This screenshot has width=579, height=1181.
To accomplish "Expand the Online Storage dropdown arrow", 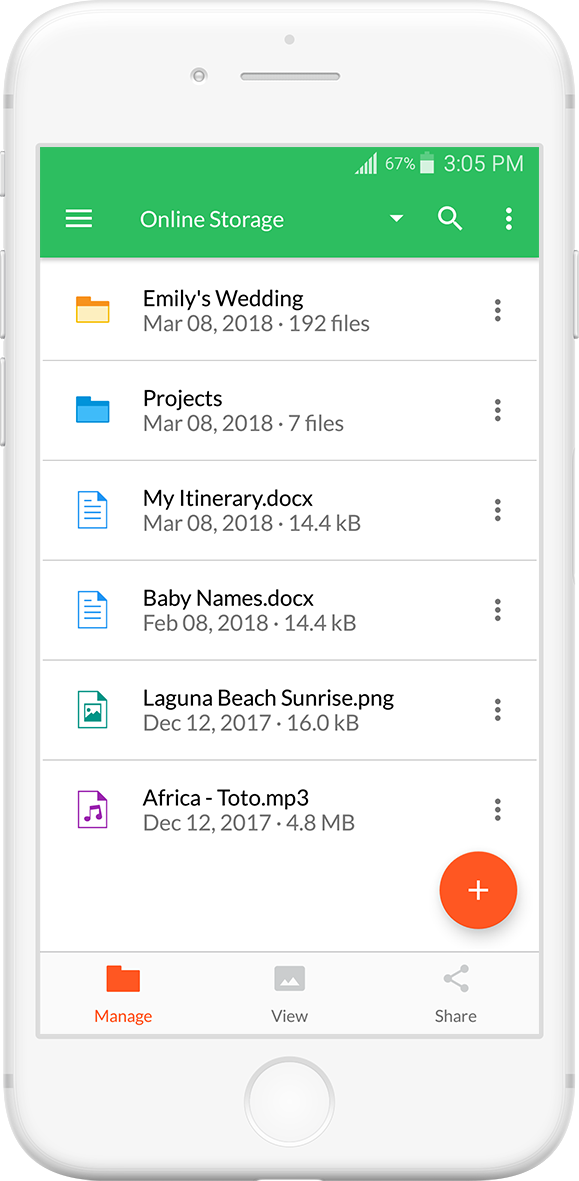I will click(x=396, y=219).
